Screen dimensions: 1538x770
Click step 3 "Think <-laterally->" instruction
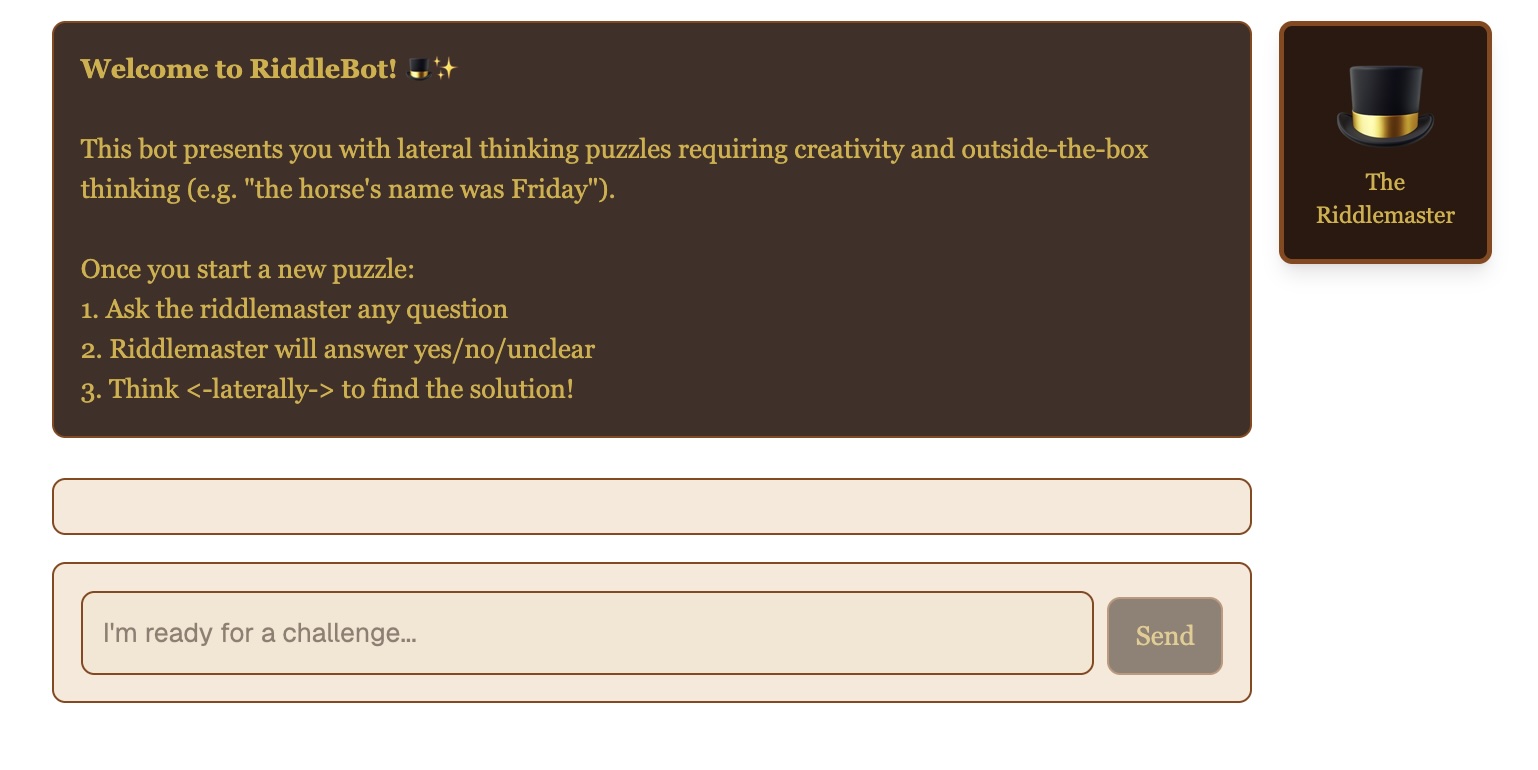coord(327,389)
